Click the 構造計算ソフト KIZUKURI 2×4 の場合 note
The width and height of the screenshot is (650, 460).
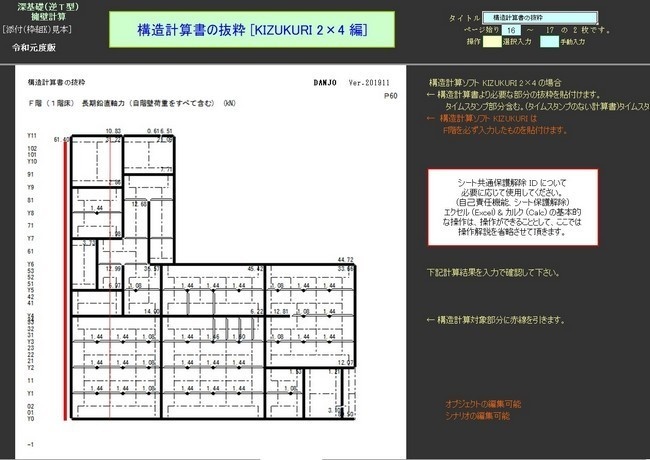point(495,82)
